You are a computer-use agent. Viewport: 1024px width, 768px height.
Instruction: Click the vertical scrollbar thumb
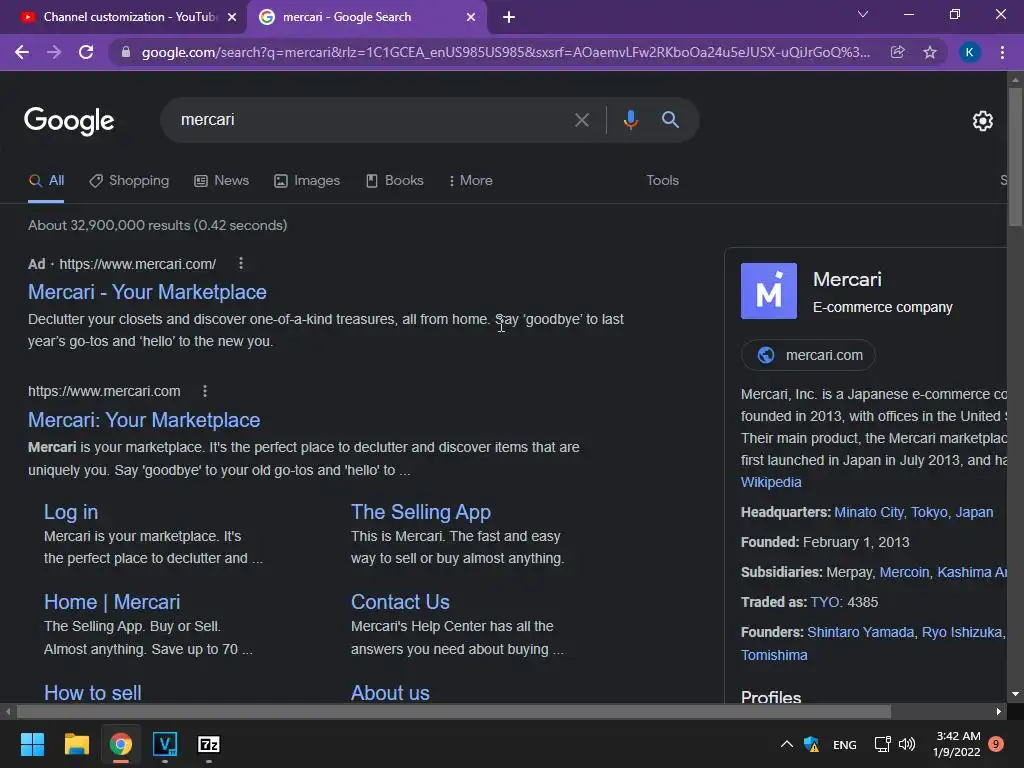[x=1015, y=157]
